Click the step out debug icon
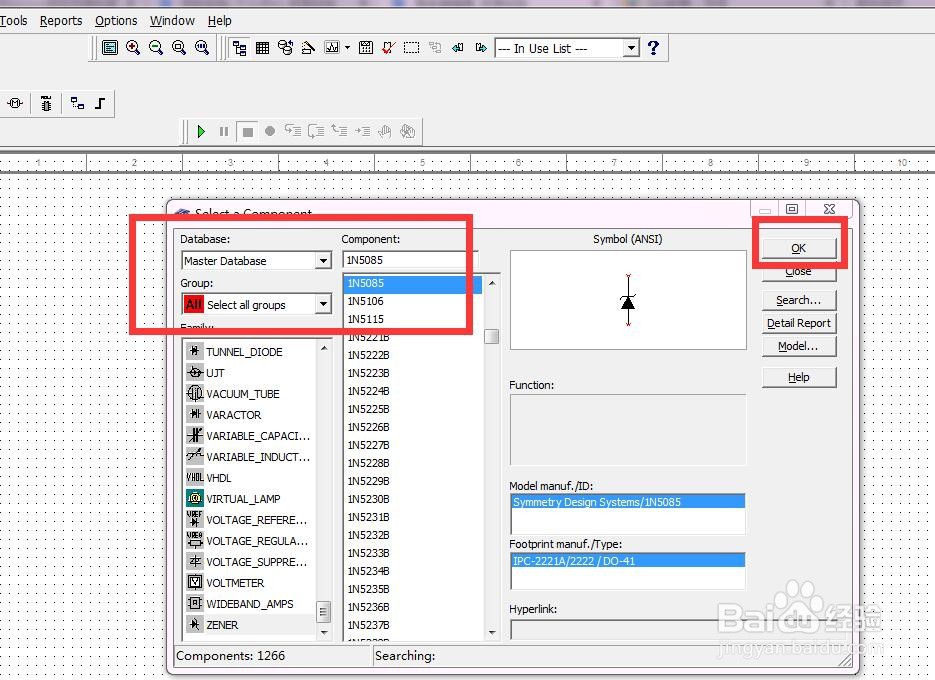The width and height of the screenshot is (935, 680). pos(339,131)
